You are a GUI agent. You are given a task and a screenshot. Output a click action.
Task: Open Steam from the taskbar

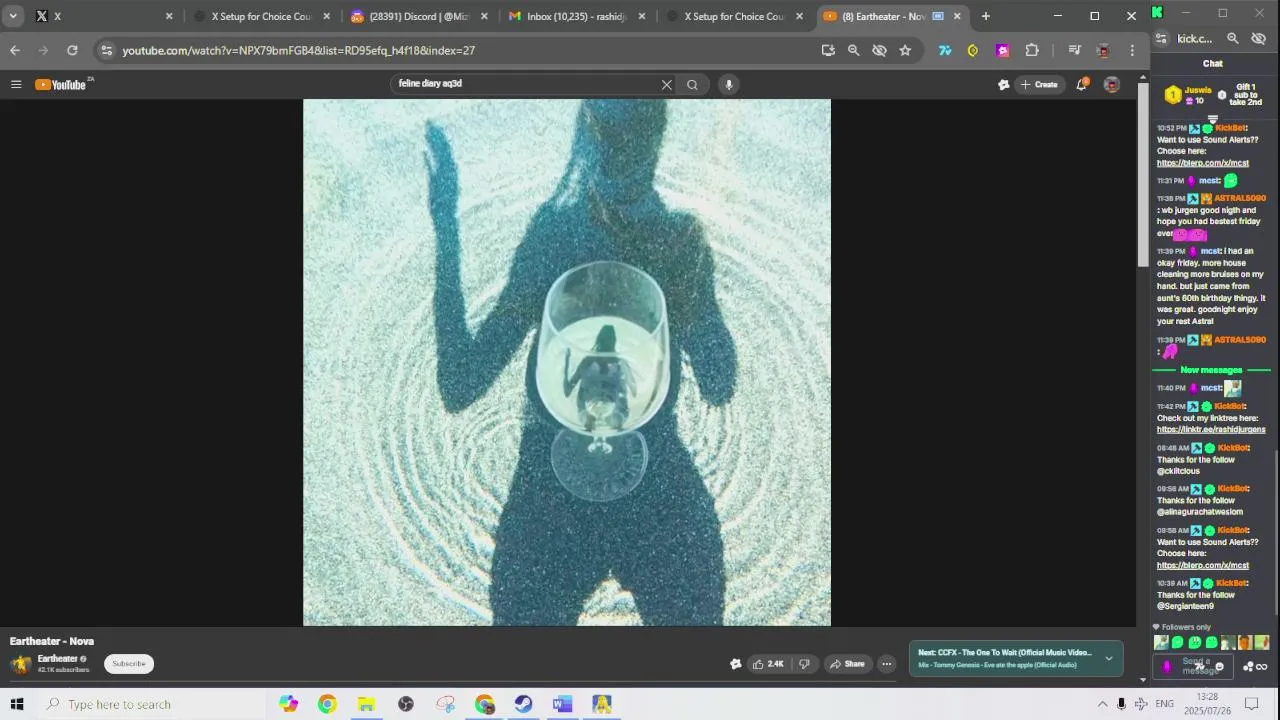523,704
